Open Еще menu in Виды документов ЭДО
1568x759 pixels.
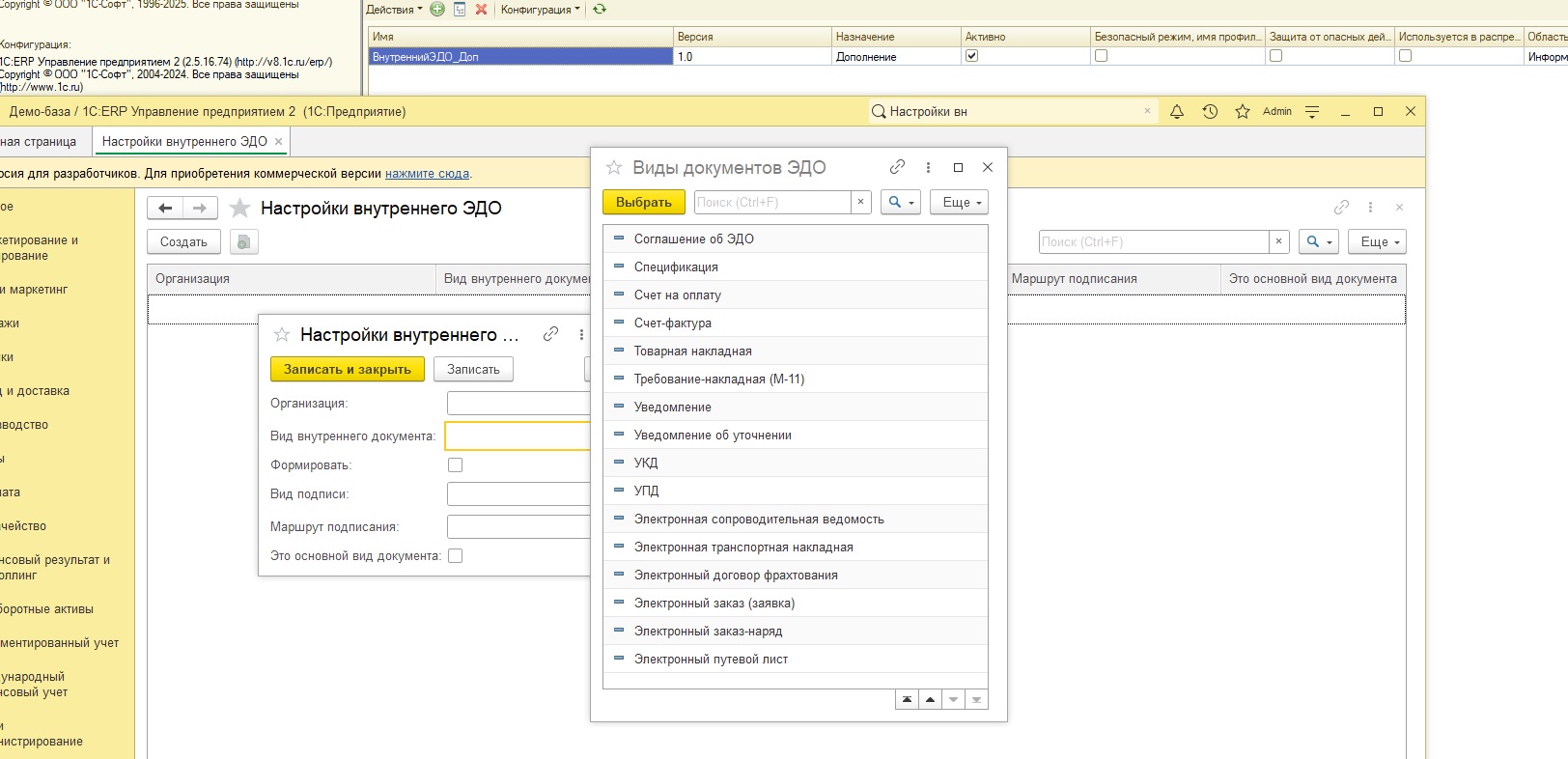(962, 202)
